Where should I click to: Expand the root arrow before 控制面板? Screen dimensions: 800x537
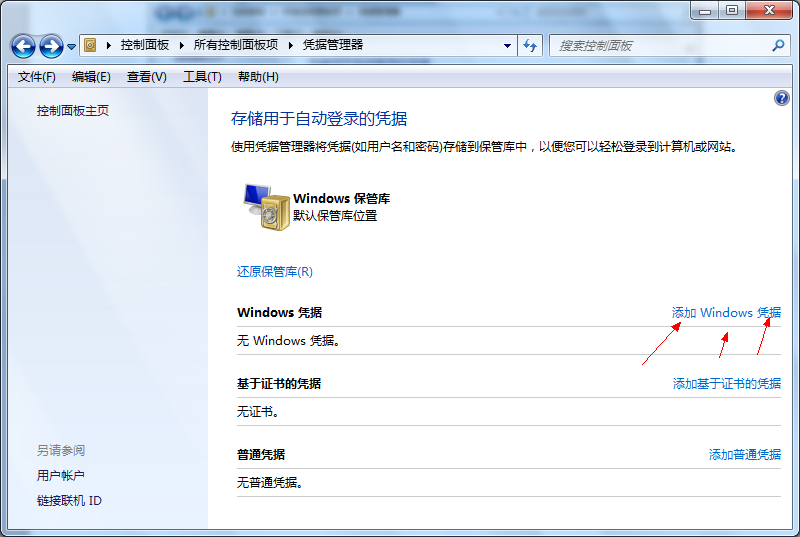[x=109, y=45]
